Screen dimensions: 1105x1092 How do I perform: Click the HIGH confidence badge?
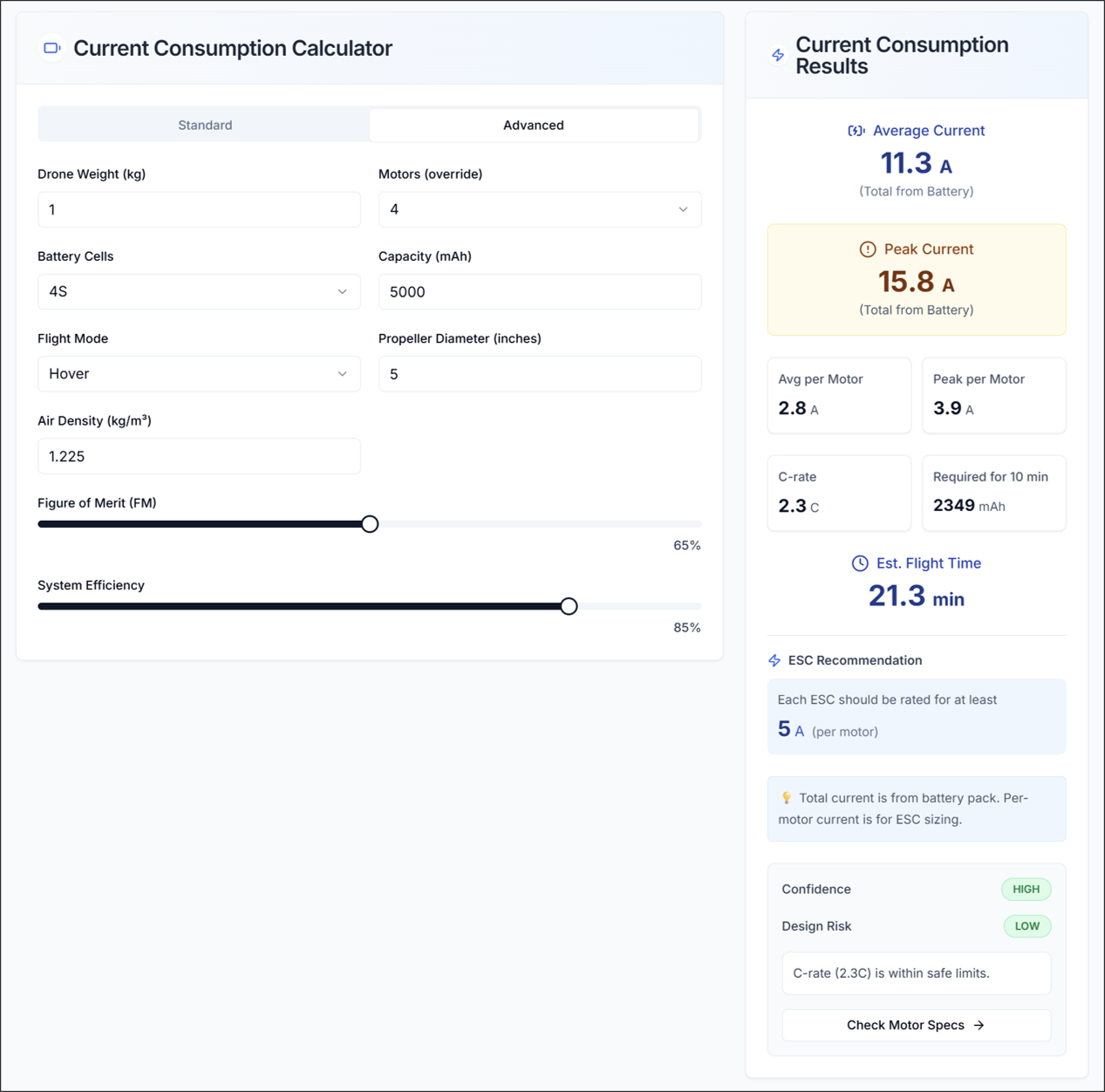coord(1027,889)
